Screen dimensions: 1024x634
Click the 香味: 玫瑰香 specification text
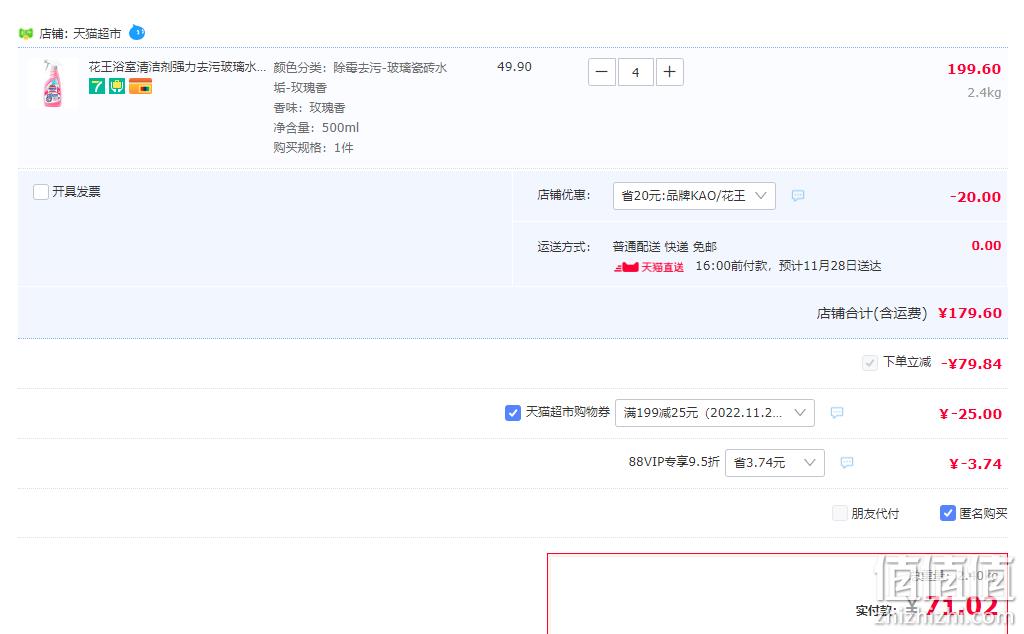click(x=309, y=108)
